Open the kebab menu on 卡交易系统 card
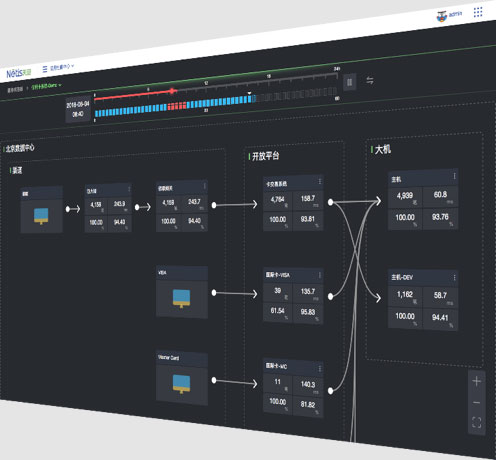 (x=319, y=181)
